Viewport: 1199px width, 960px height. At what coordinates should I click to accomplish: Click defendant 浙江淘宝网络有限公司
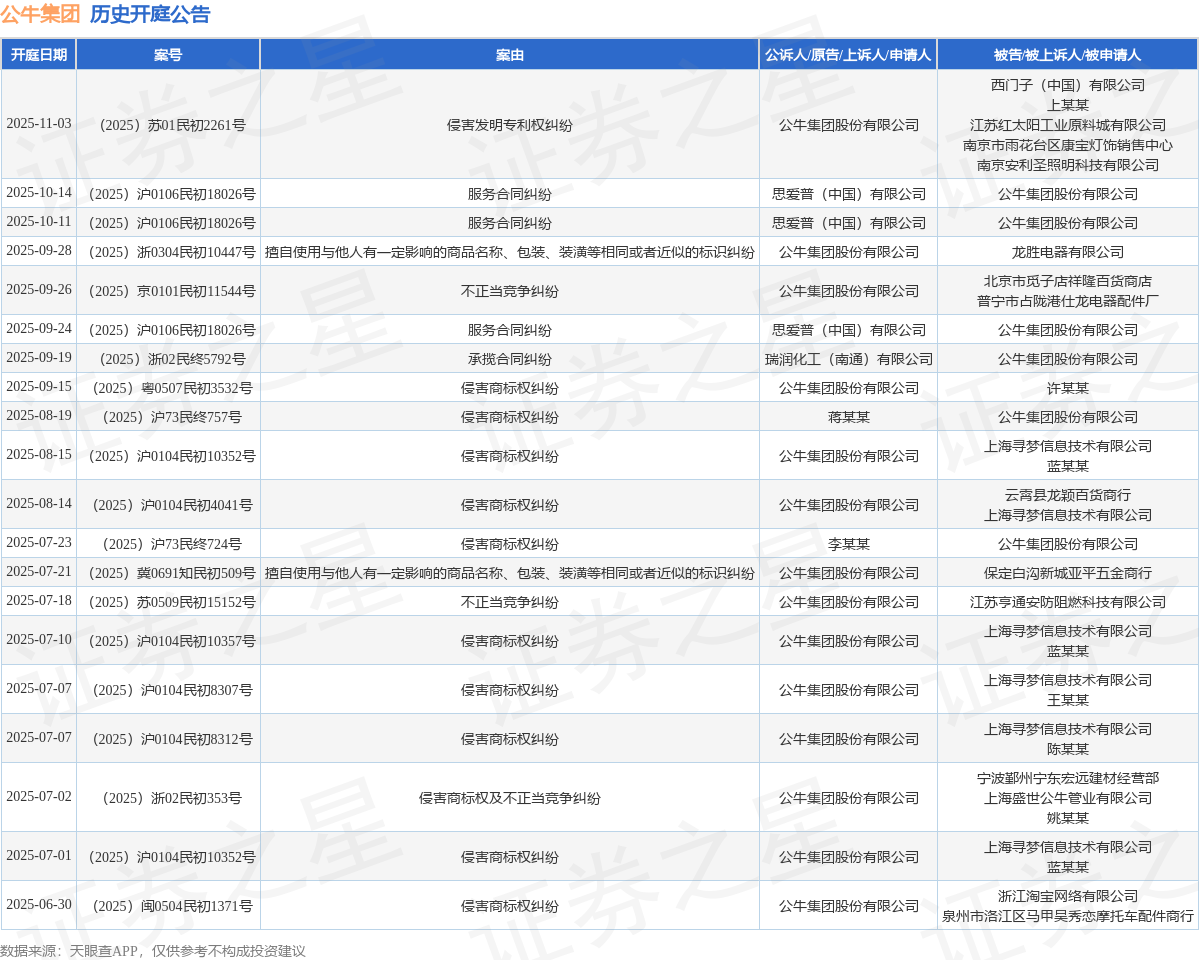tap(1067, 896)
